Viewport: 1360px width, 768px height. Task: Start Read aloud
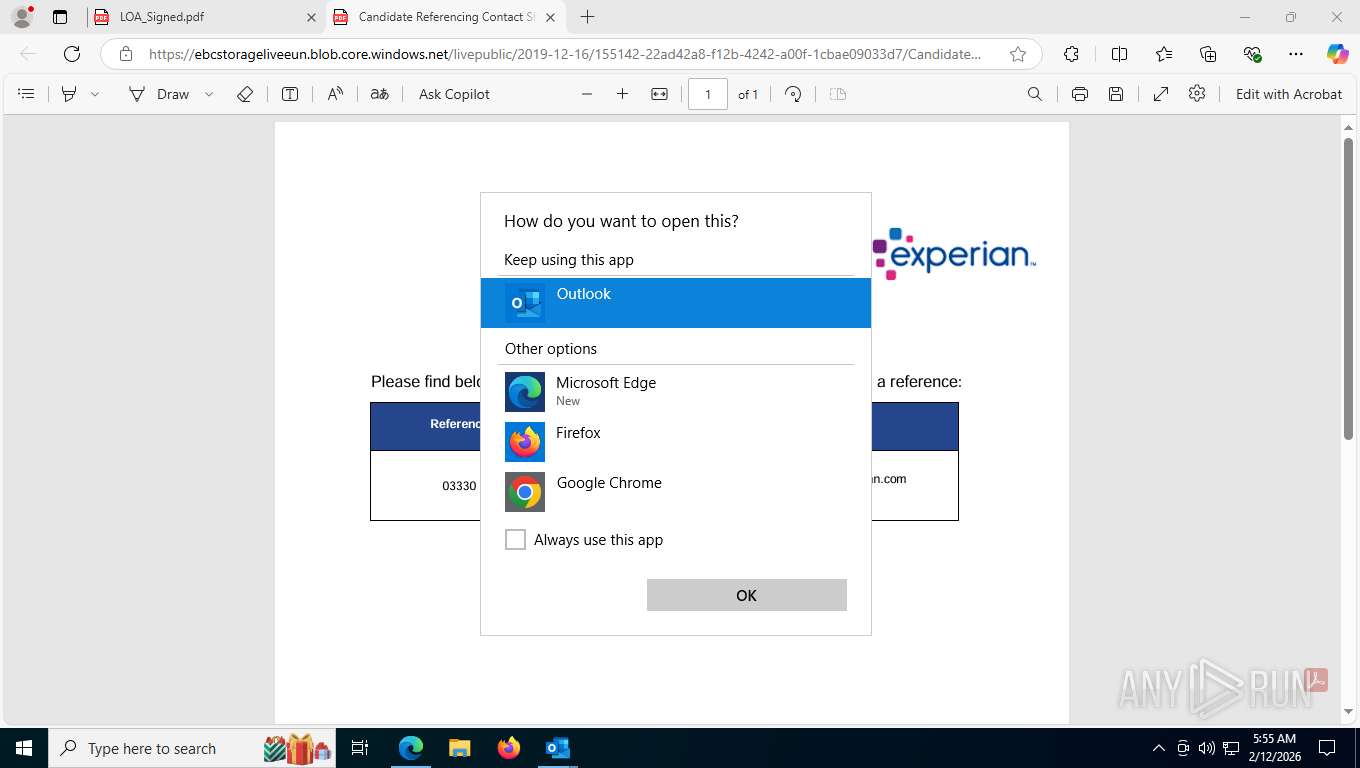click(335, 94)
